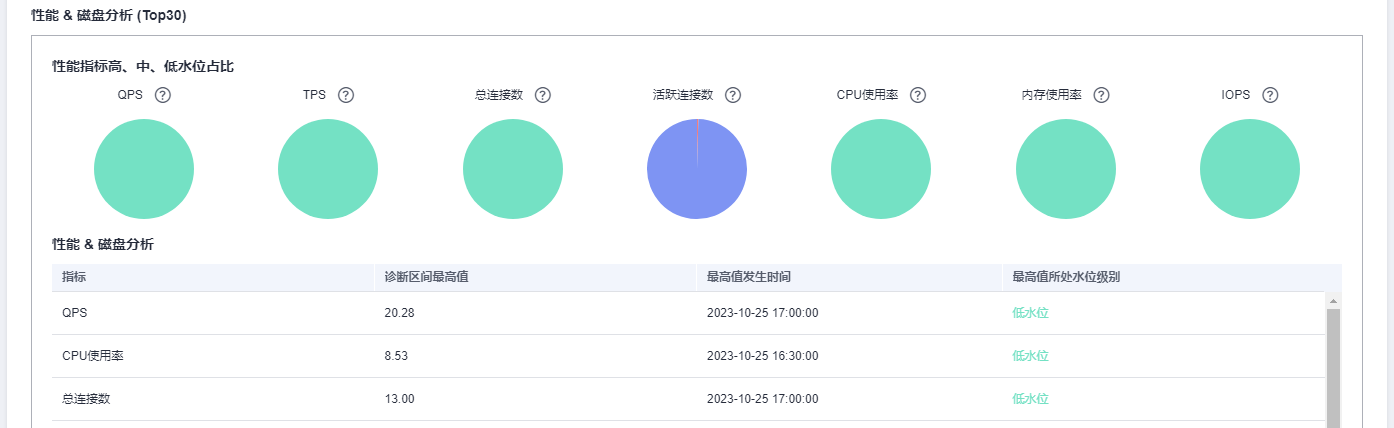Click 低水位 in the CPU使用率 row
1394x428 pixels.
(x=1030, y=356)
